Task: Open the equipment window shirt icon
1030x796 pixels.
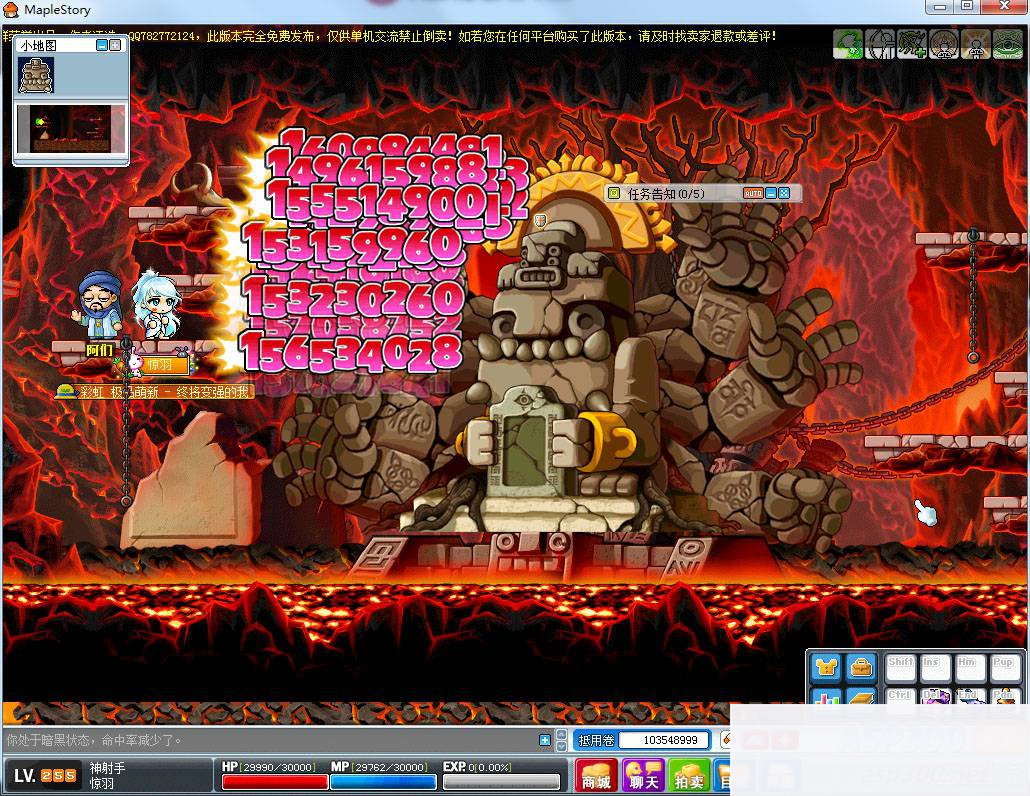Action: point(826,667)
